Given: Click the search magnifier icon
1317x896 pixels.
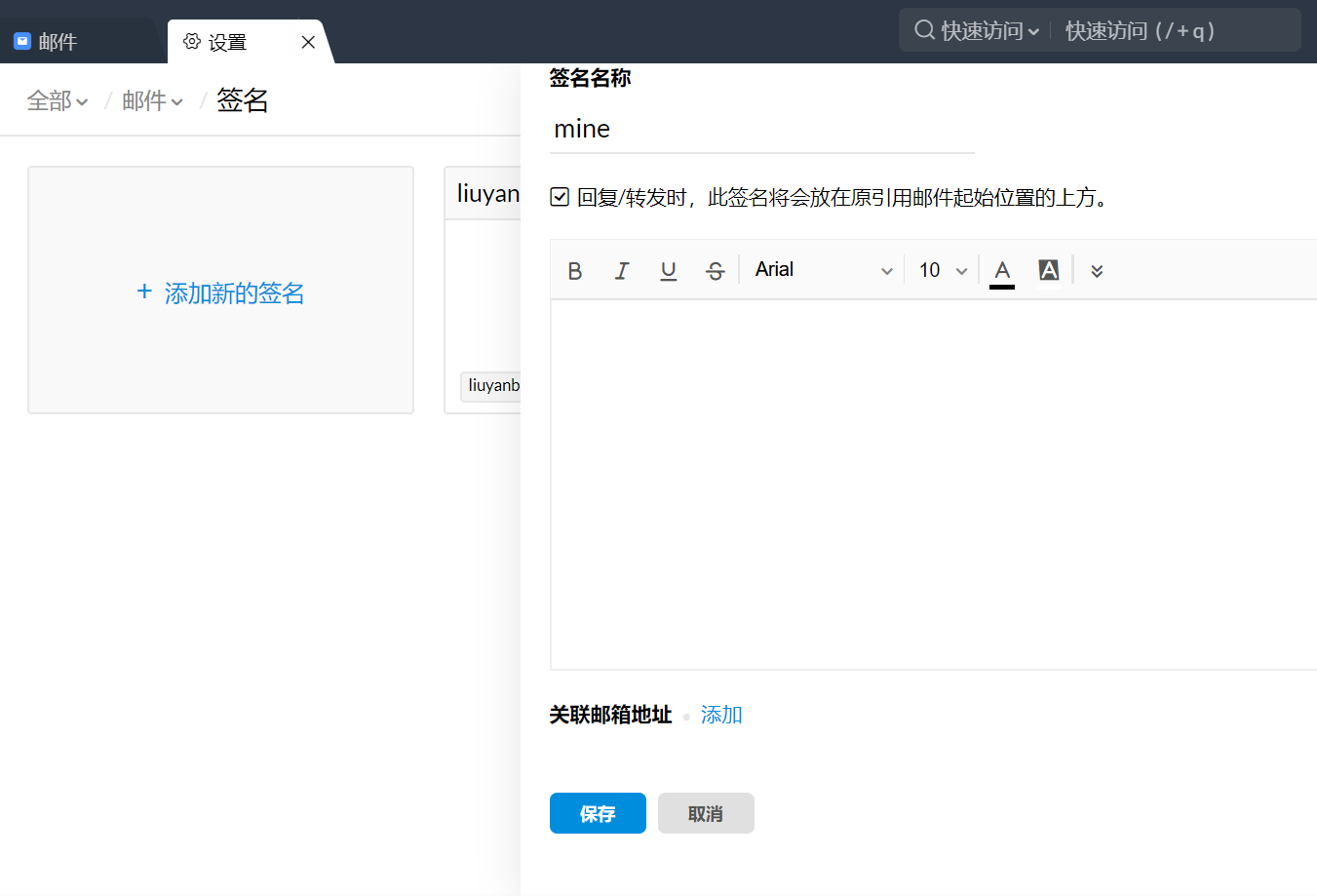Looking at the screenshot, I should pos(924,30).
